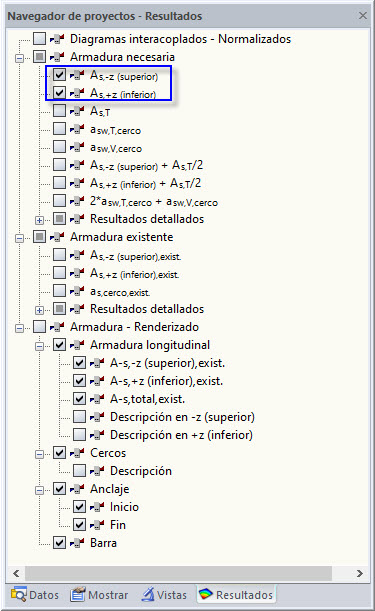Collapse the Armadura longitudinal node
This screenshot has height=611, width=375.
point(39,346)
